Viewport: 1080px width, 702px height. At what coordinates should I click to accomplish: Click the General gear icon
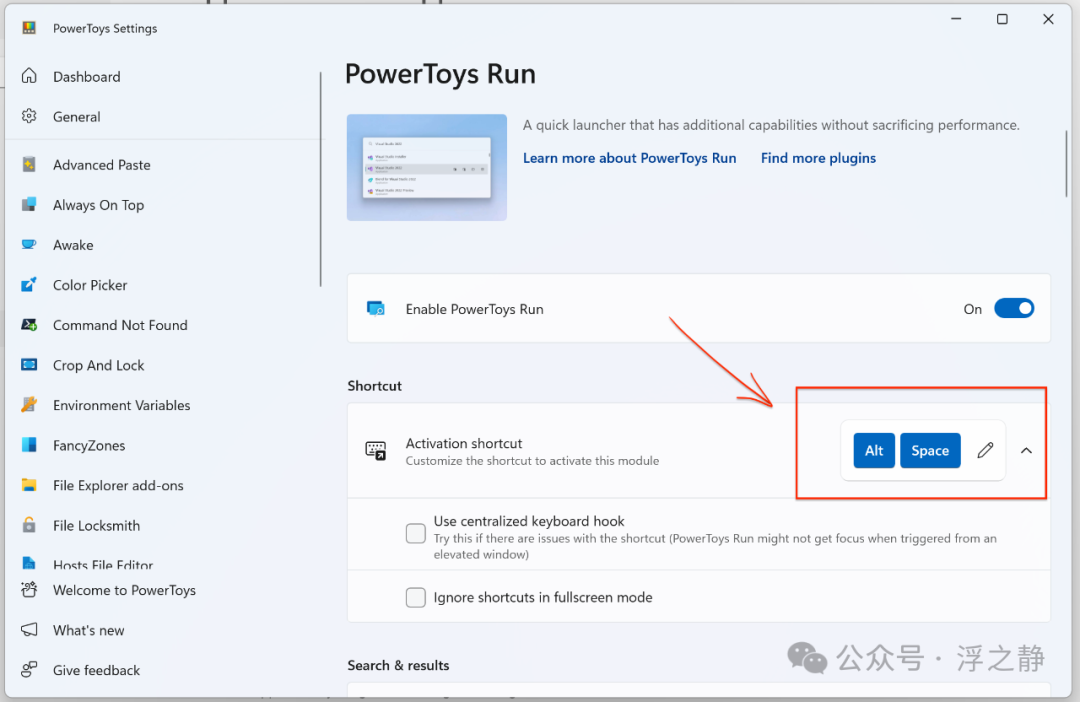29,116
